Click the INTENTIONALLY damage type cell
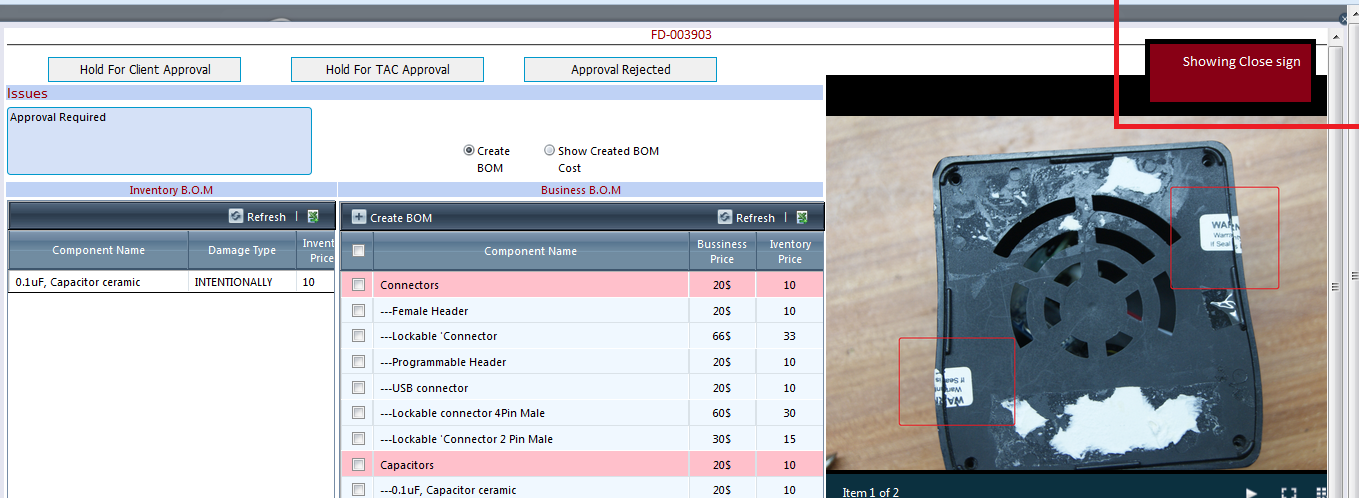This screenshot has height=498, width=1359. [242, 282]
